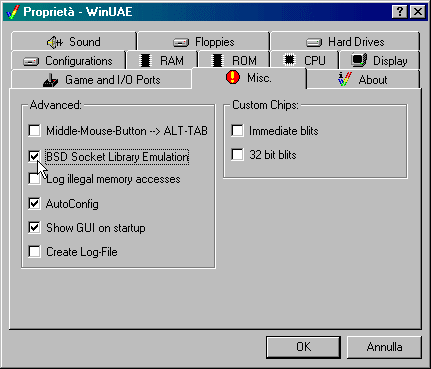Close the Proprietà - WinUAE dialog
This screenshot has height=369, width=431.
[x=418, y=12]
